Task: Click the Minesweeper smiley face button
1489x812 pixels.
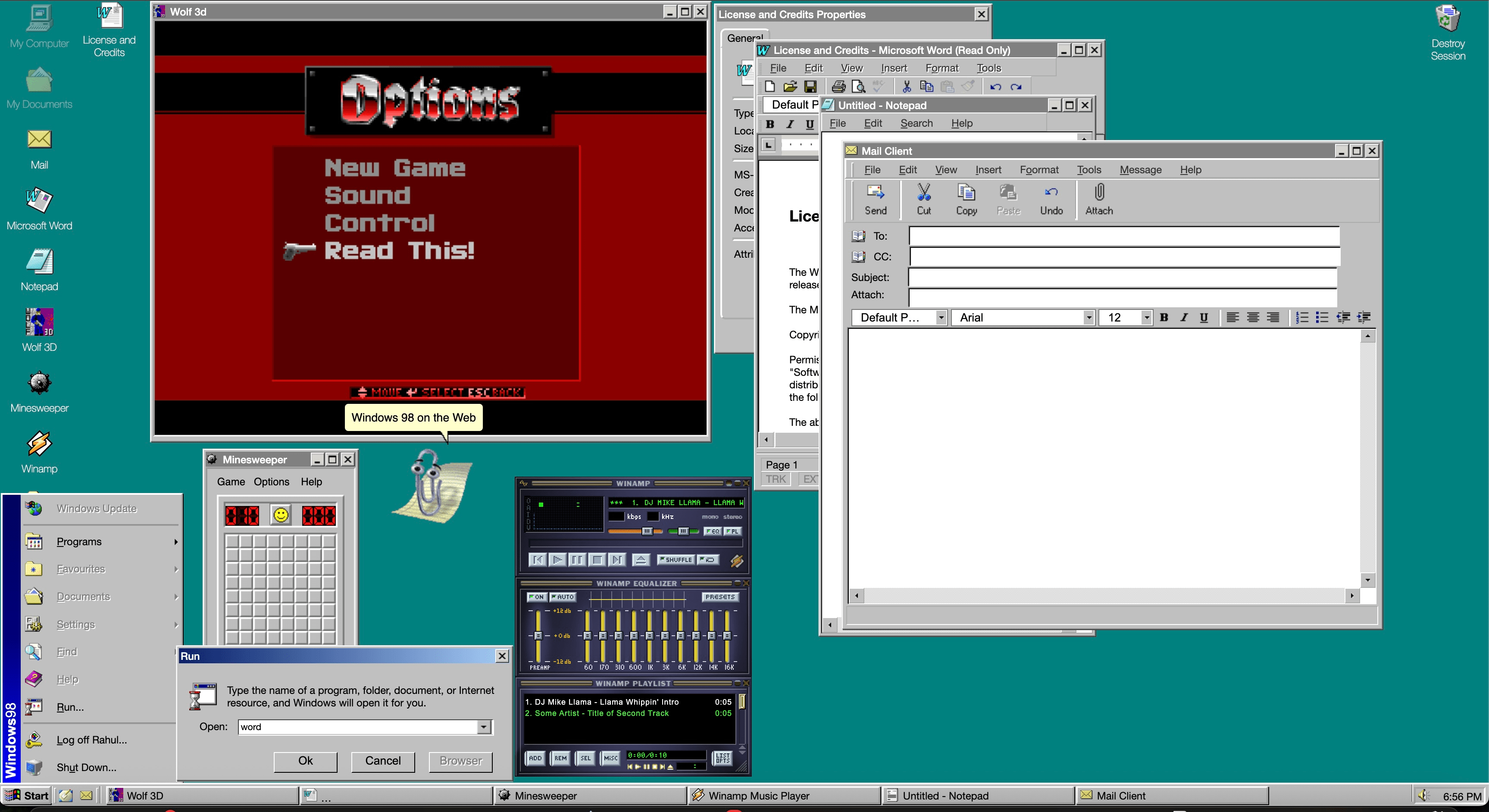Action: (281, 515)
